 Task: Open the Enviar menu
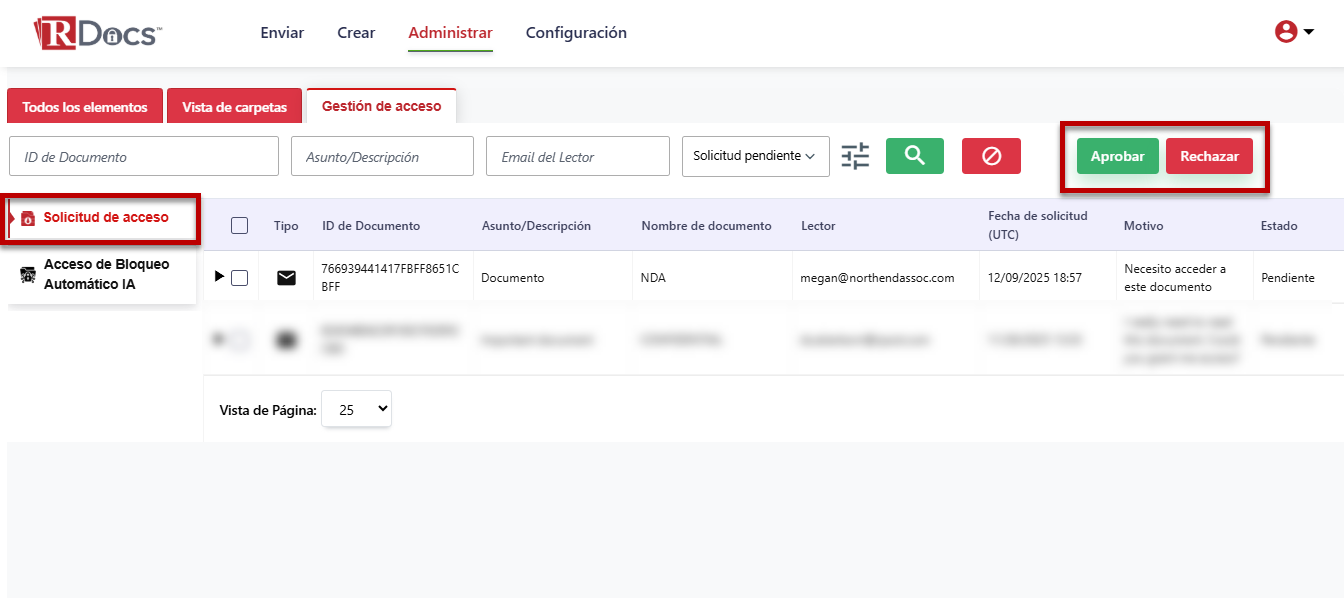(x=282, y=33)
